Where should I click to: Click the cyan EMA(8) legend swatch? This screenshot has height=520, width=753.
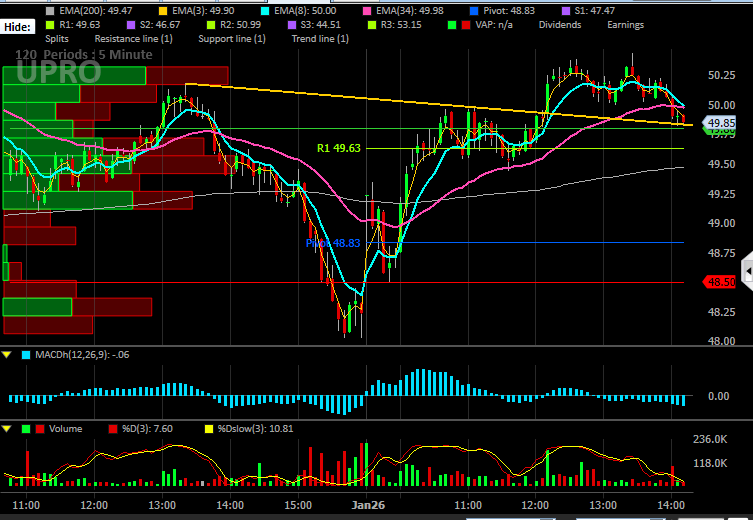tap(266, 11)
